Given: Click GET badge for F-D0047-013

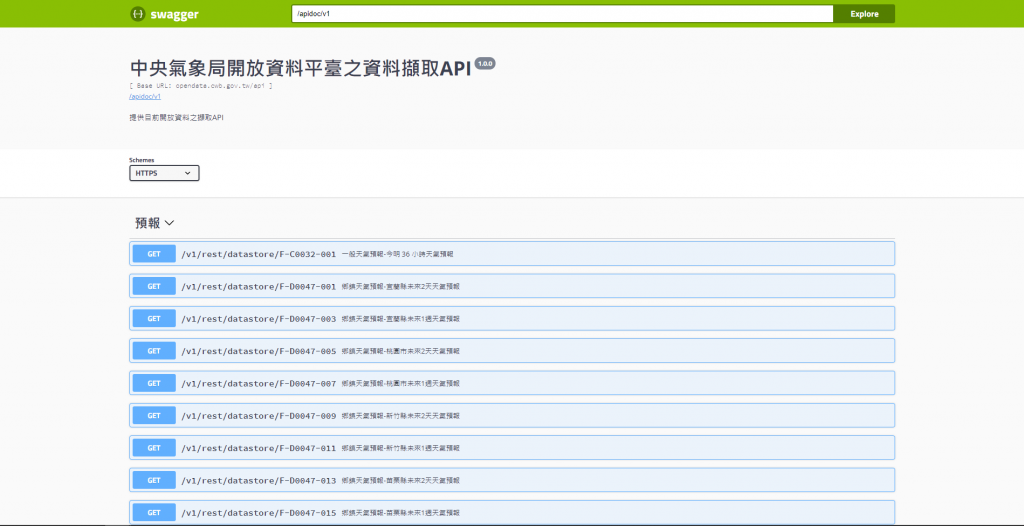Looking at the screenshot, I should (x=154, y=480).
